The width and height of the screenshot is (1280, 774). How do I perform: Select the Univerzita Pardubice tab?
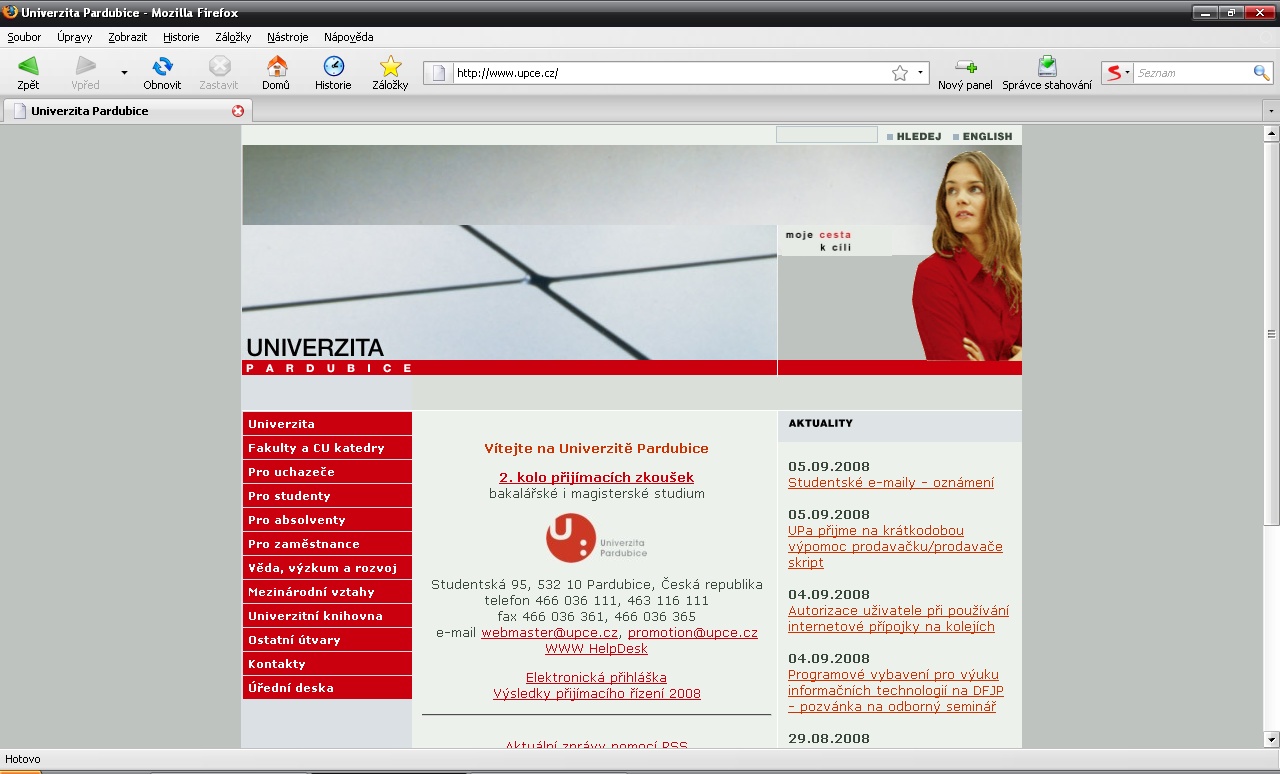126,111
